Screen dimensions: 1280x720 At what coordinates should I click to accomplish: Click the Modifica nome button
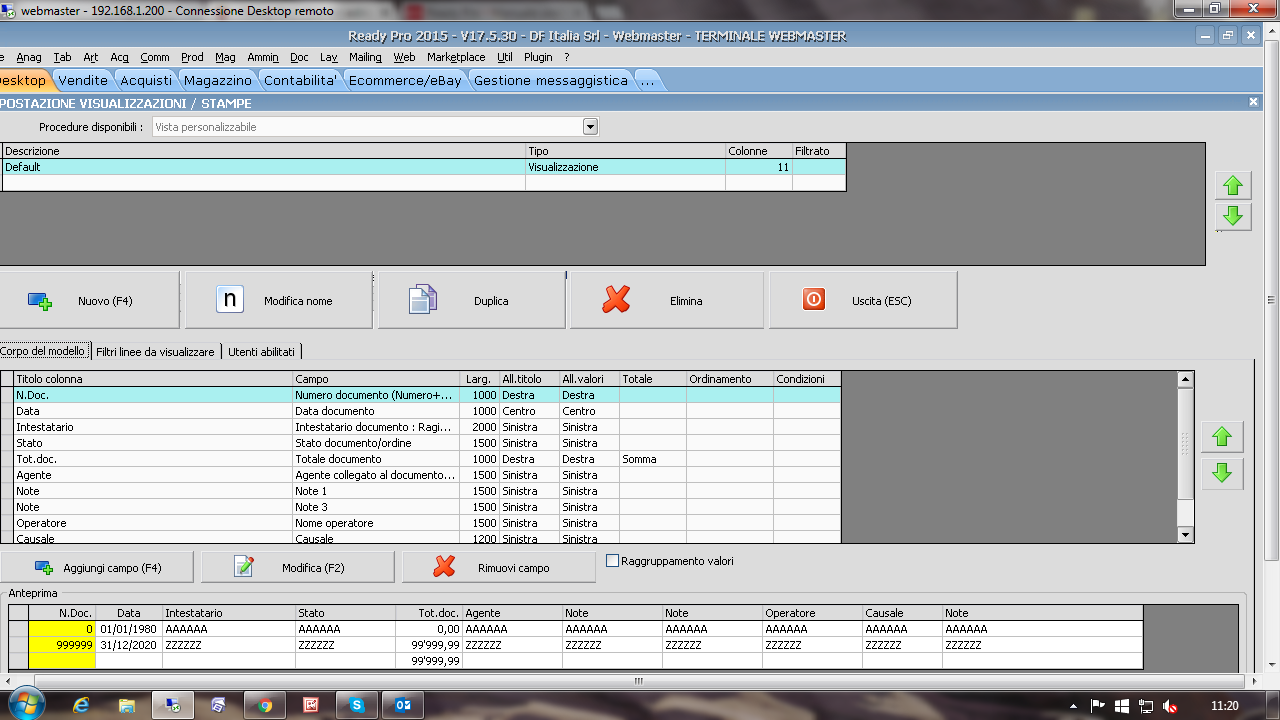pos(278,300)
